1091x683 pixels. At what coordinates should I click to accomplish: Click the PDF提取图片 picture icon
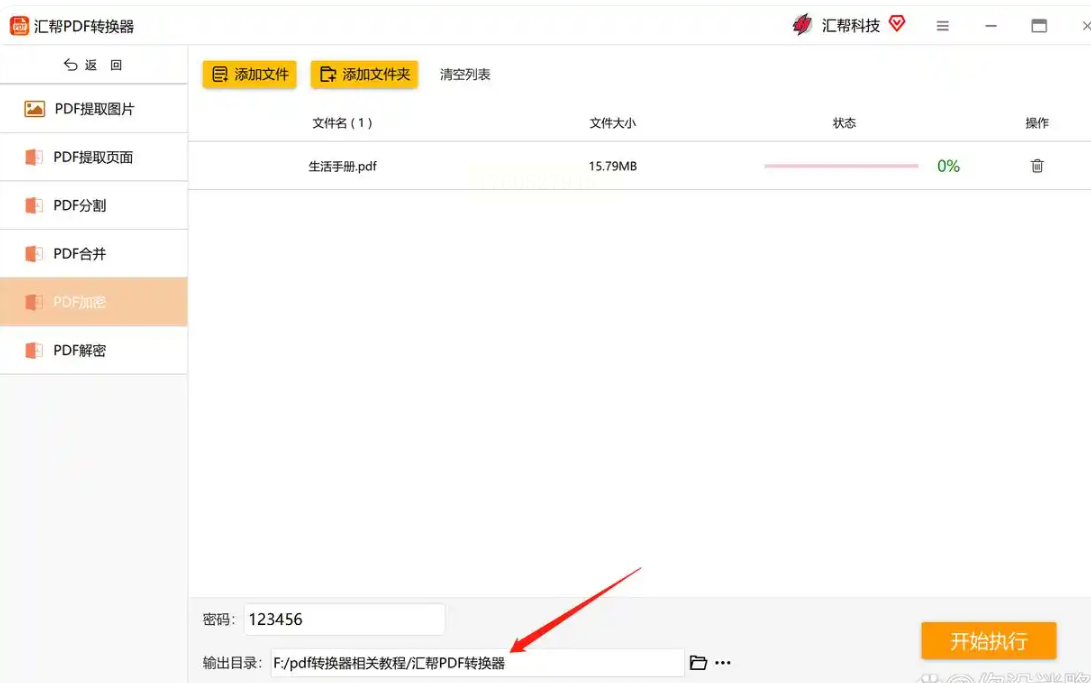coord(34,109)
